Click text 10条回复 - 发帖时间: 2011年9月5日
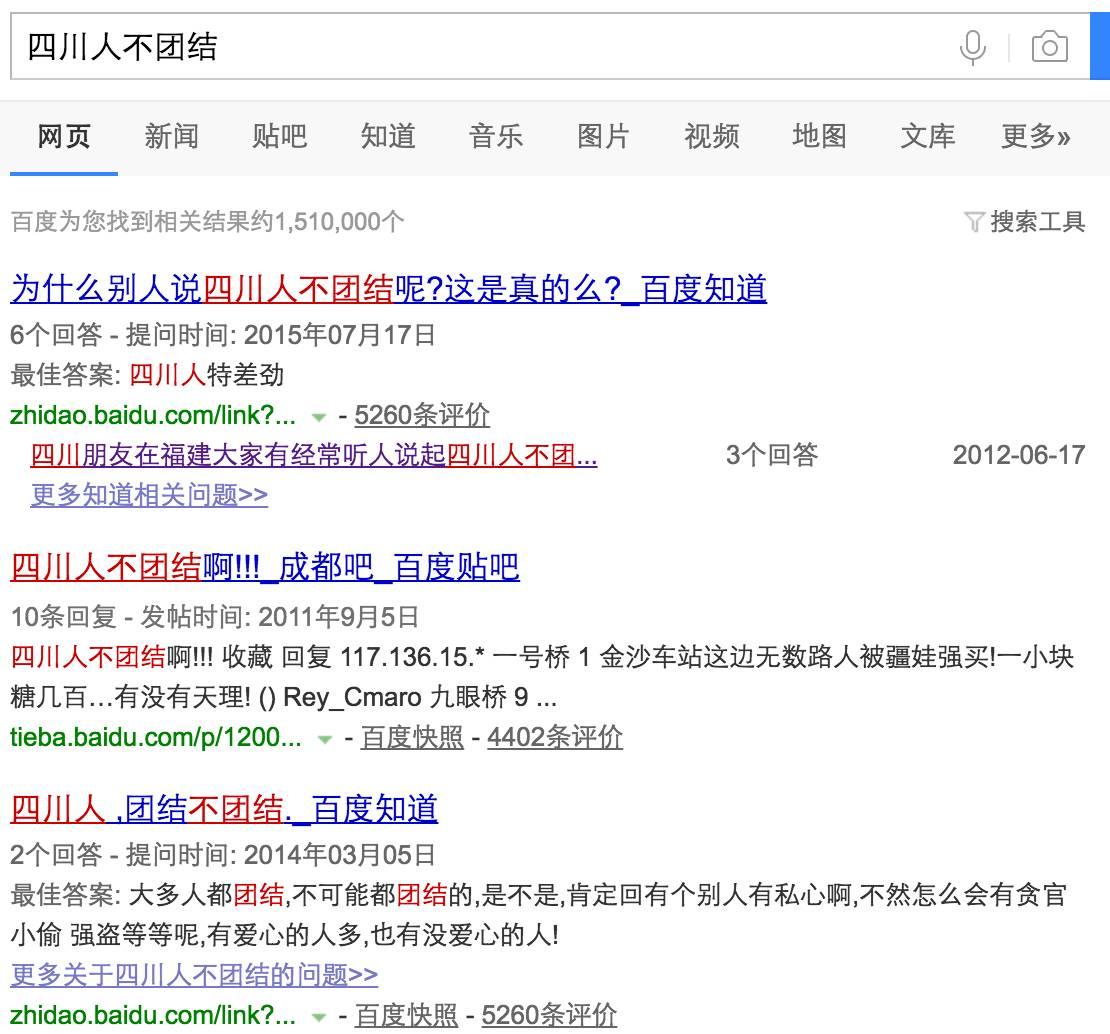 [x=214, y=617]
